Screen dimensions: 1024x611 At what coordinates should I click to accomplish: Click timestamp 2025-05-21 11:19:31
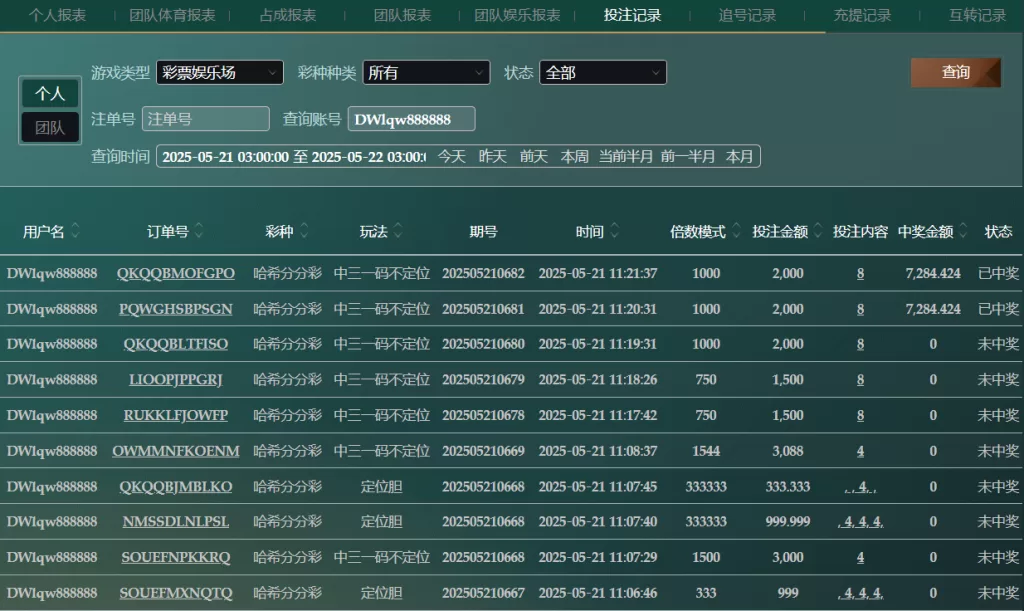coord(598,344)
